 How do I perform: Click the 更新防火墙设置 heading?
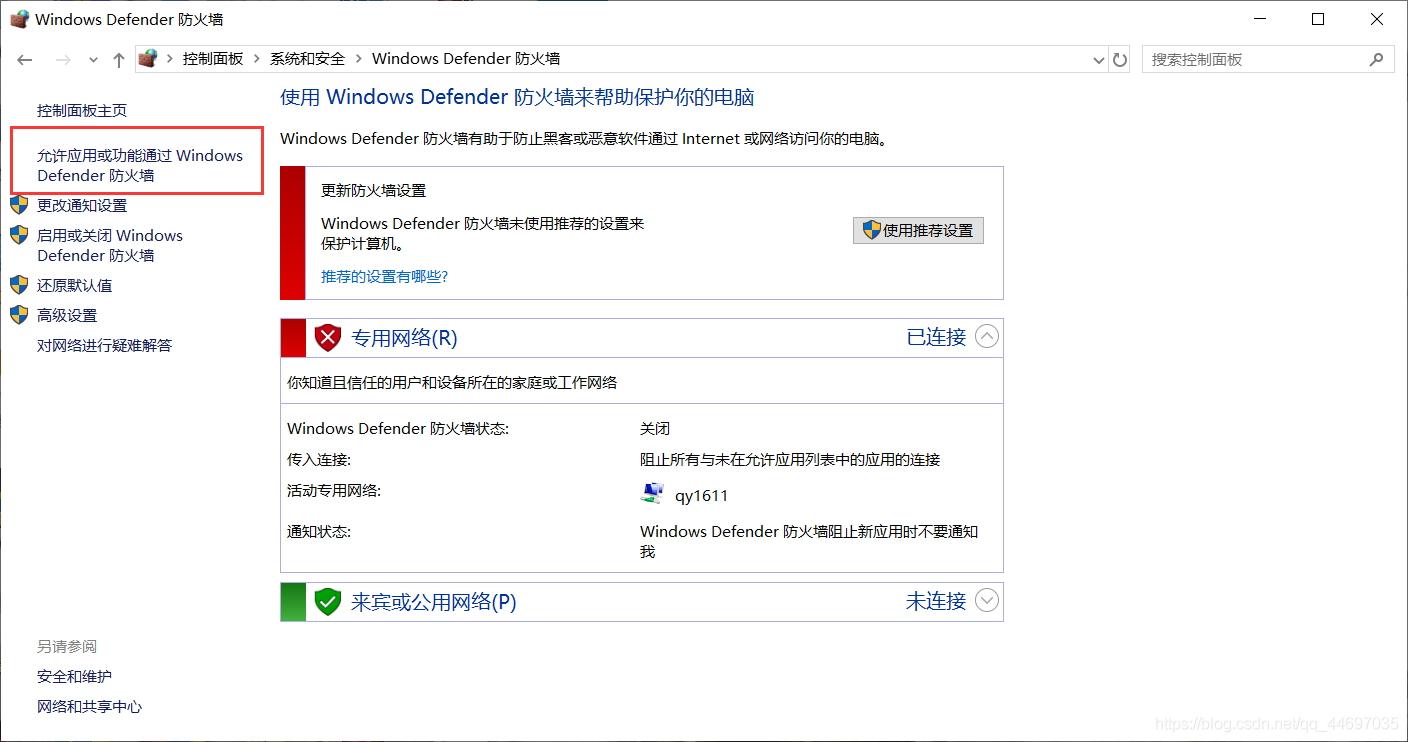[373, 190]
